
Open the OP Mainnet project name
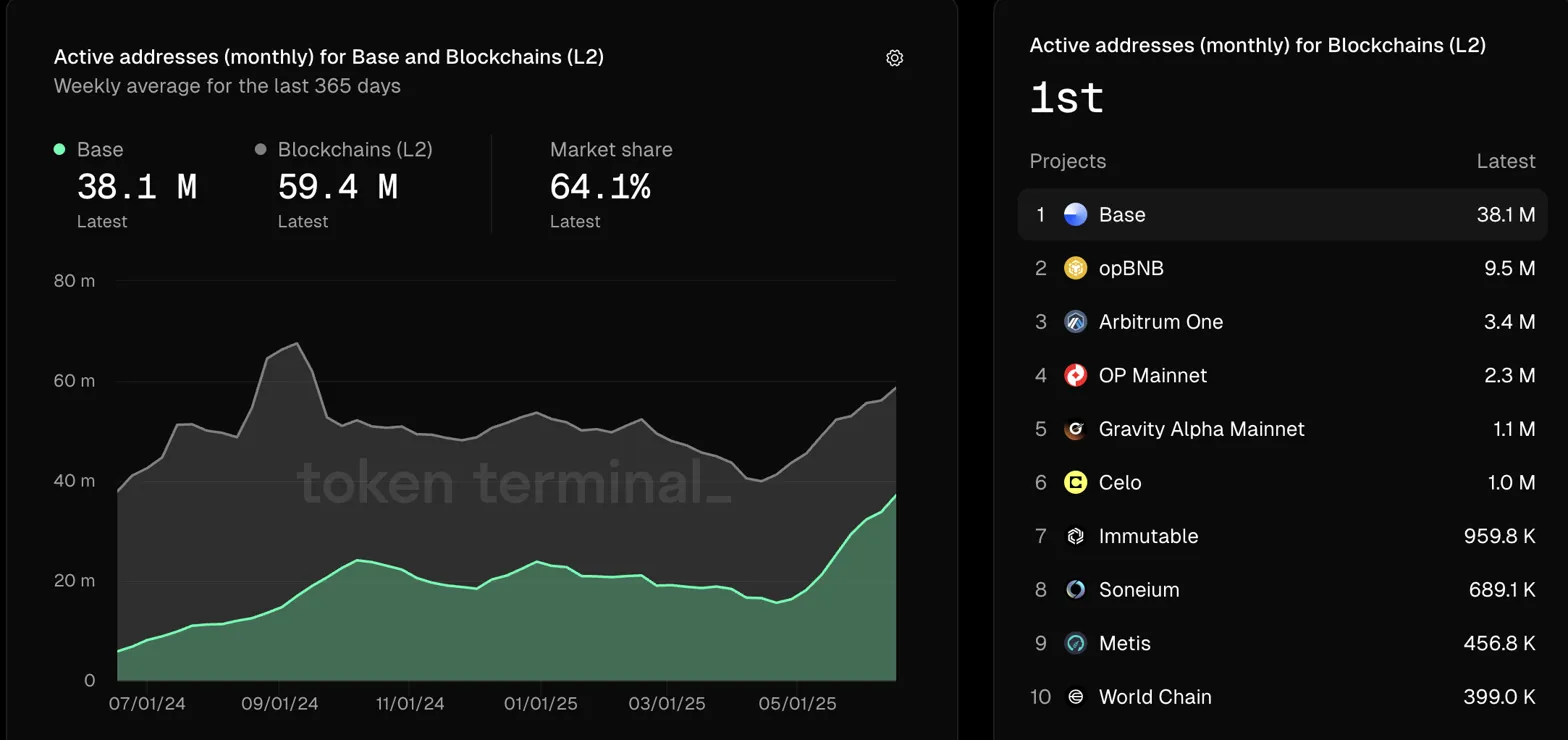coord(1153,375)
